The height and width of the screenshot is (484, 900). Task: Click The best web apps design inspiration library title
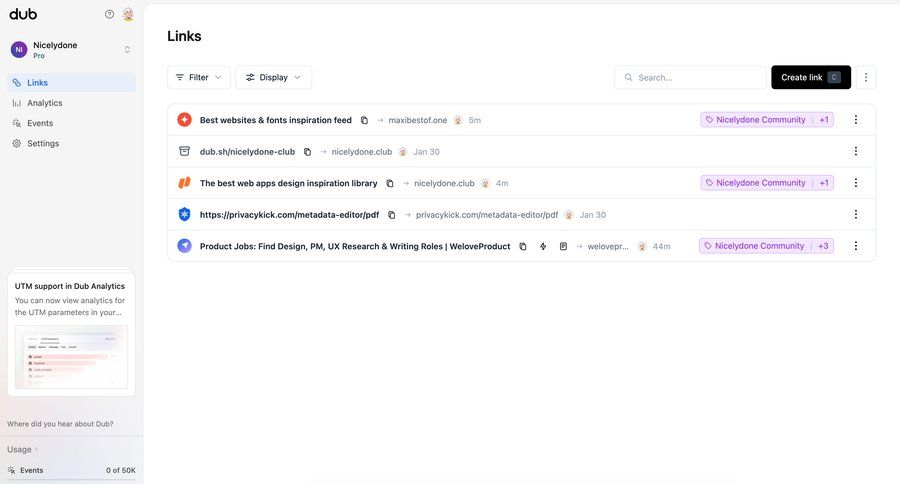point(289,183)
